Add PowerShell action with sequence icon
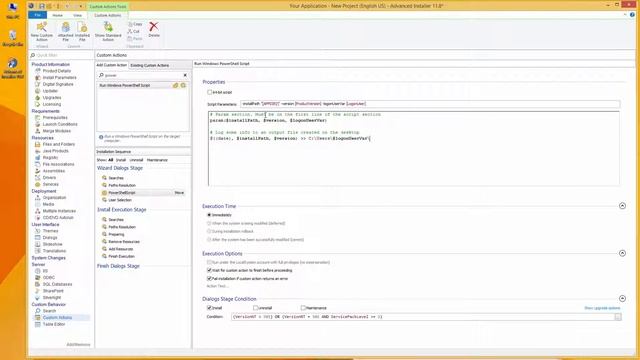Screen dimensions: 640x360 point(183,85)
